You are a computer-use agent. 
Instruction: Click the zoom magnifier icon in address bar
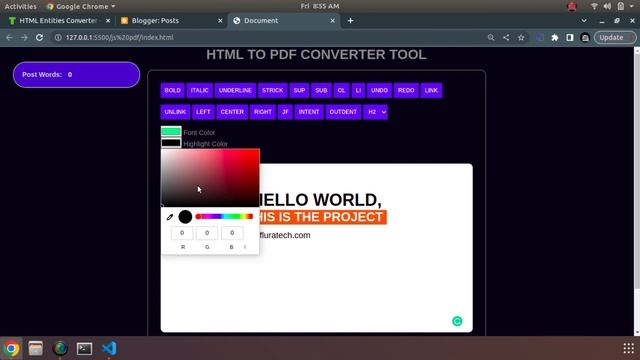491,37
